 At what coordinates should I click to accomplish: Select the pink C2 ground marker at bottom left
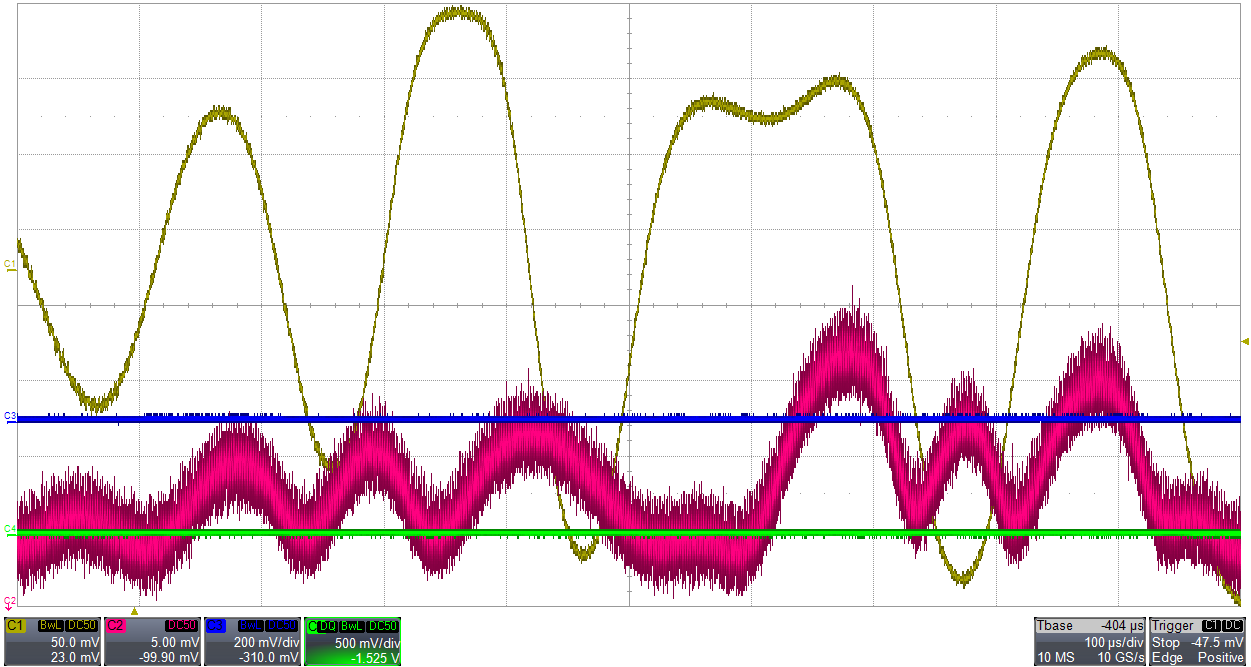pos(9,602)
